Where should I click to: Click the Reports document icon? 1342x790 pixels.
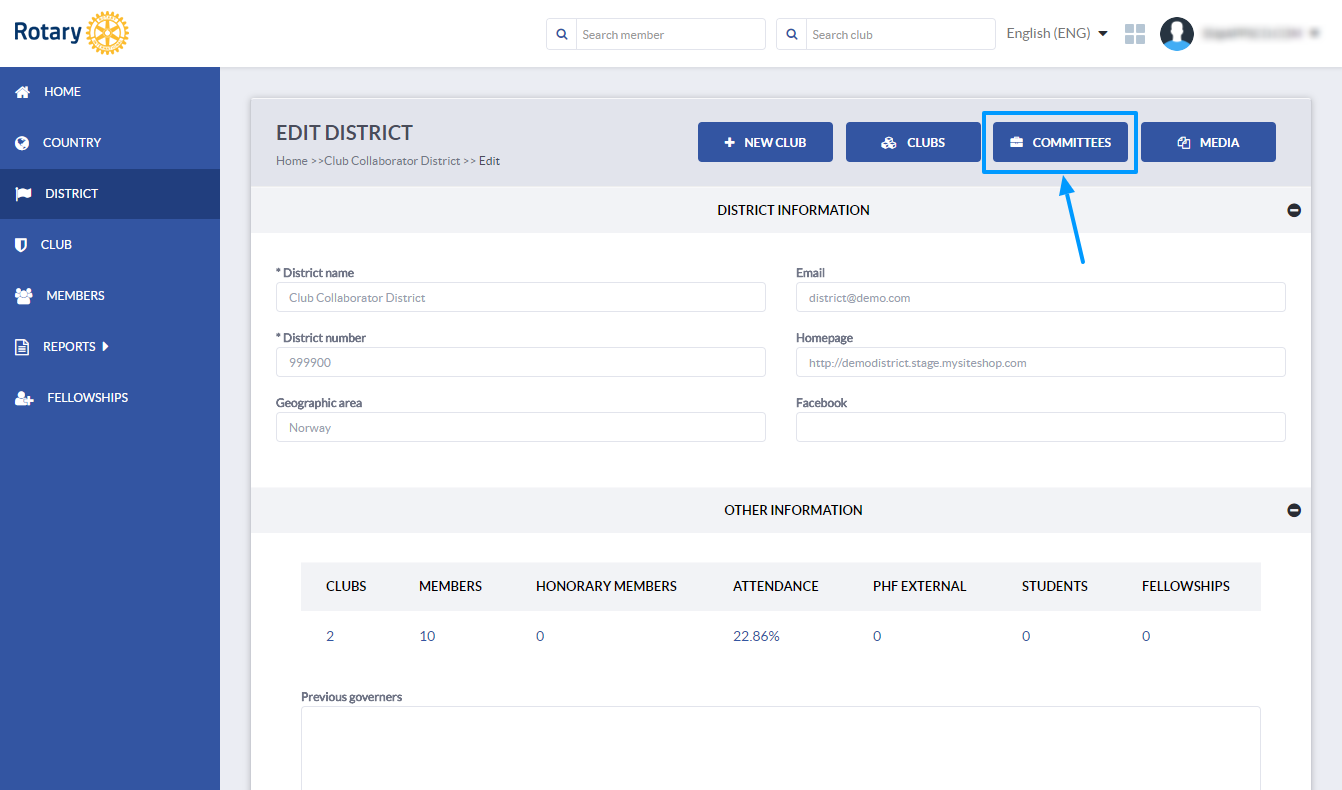pos(22,347)
